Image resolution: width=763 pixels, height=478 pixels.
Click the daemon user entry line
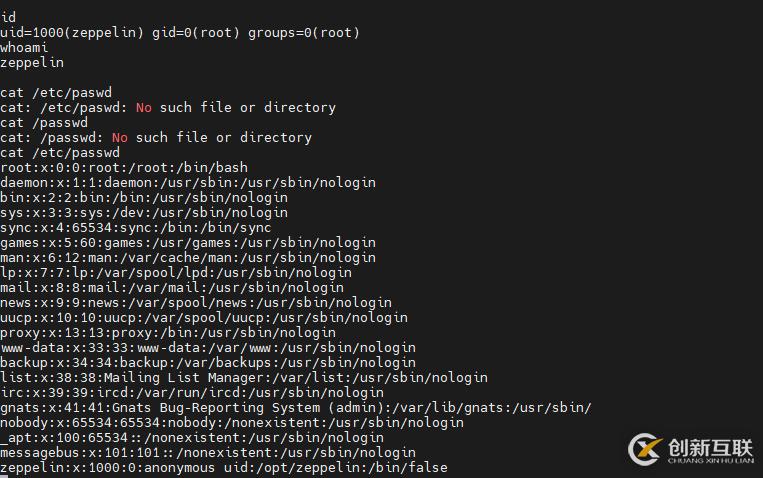pyautogui.click(x=188, y=183)
